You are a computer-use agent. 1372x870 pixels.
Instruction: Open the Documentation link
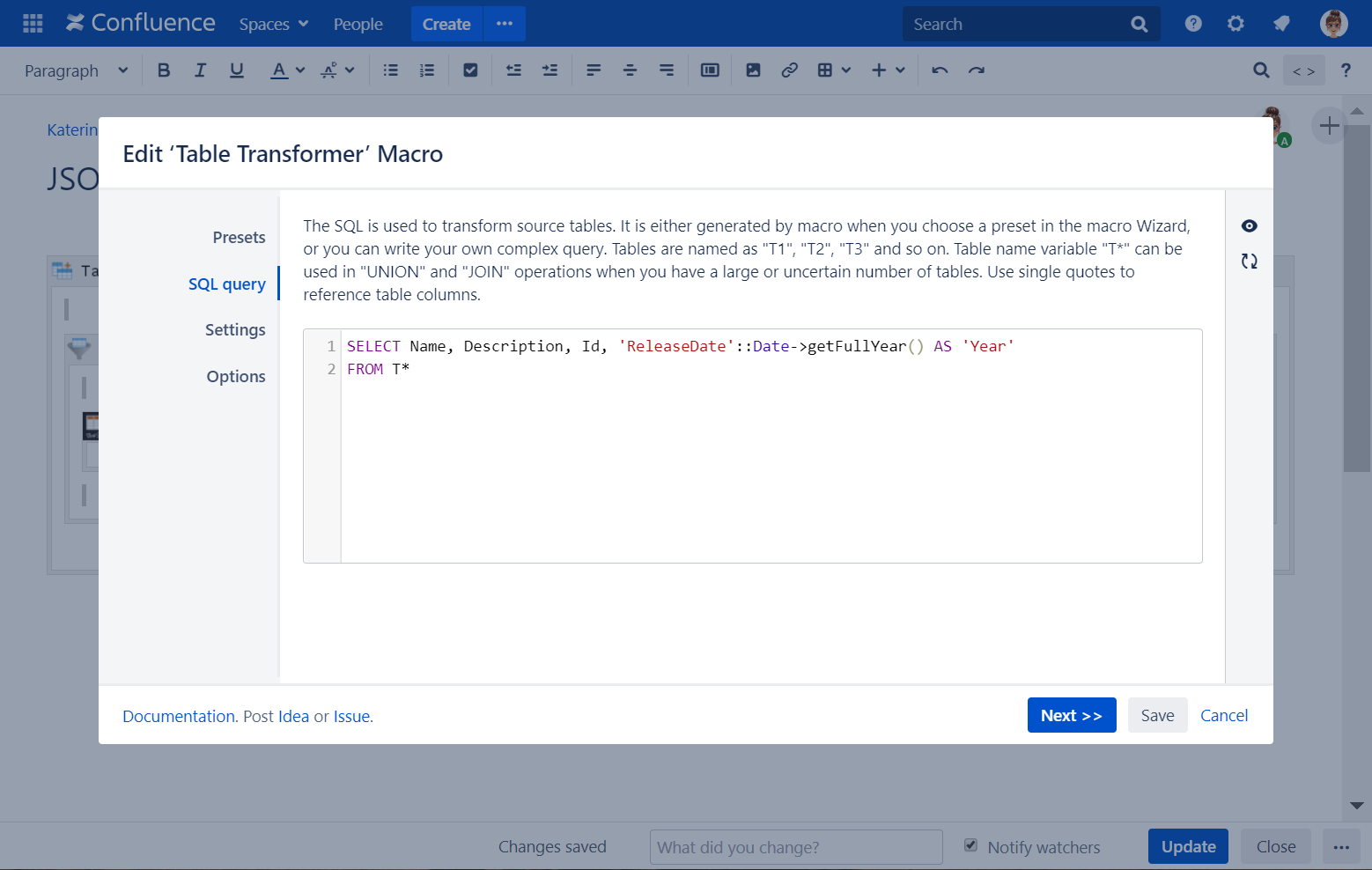(x=179, y=717)
